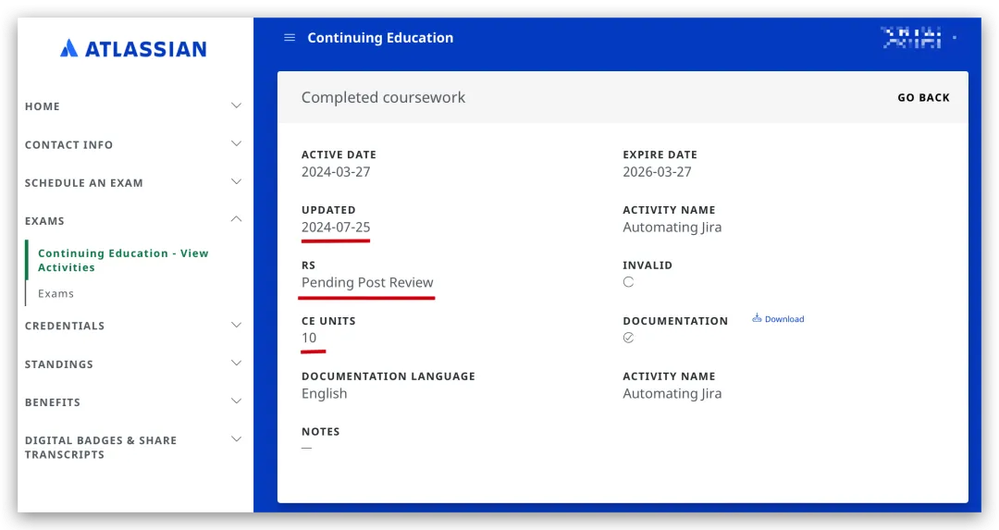
Task: Open Continuing Education - View Activities
Action: point(123,260)
